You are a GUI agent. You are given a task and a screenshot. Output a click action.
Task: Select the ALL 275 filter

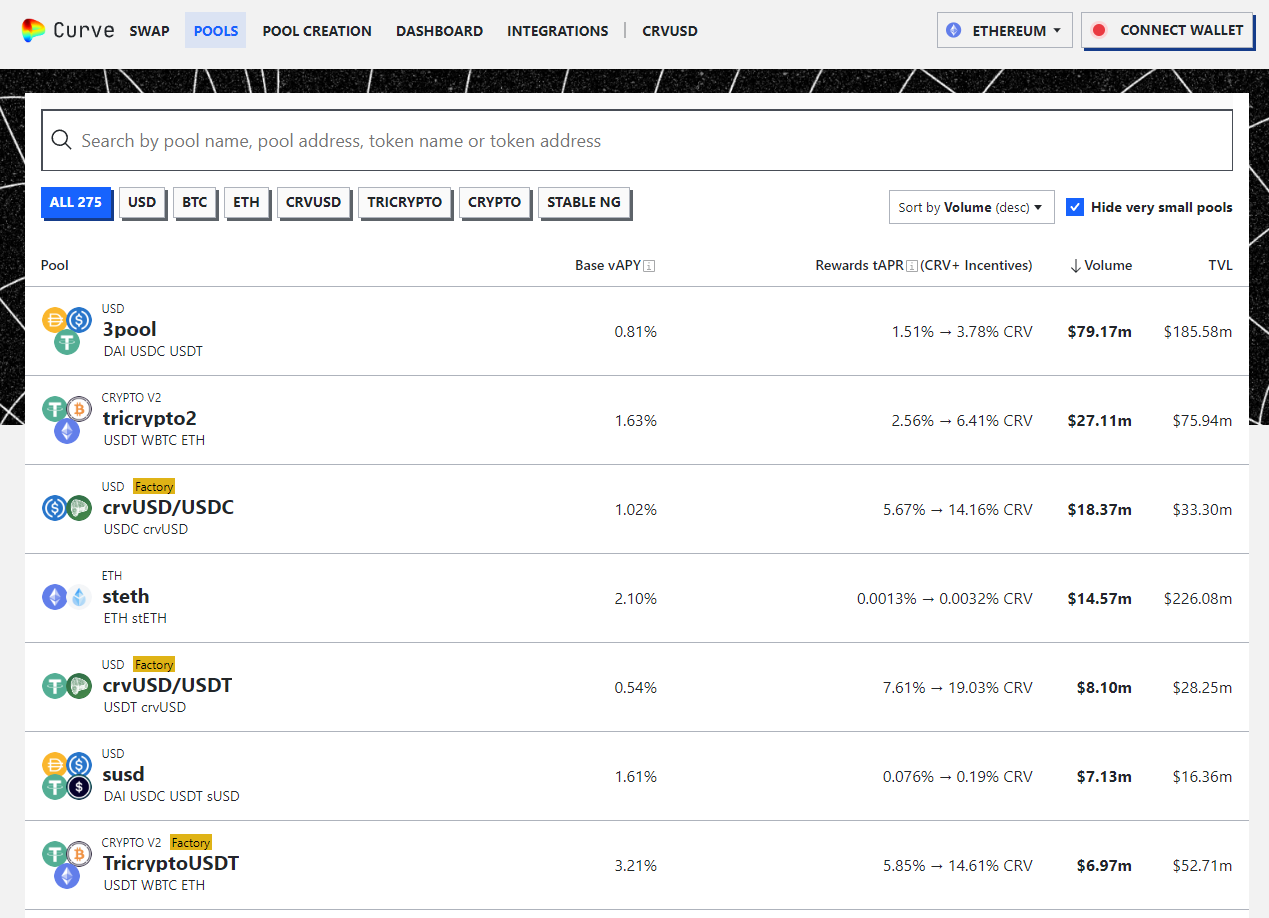[x=76, y=202]
